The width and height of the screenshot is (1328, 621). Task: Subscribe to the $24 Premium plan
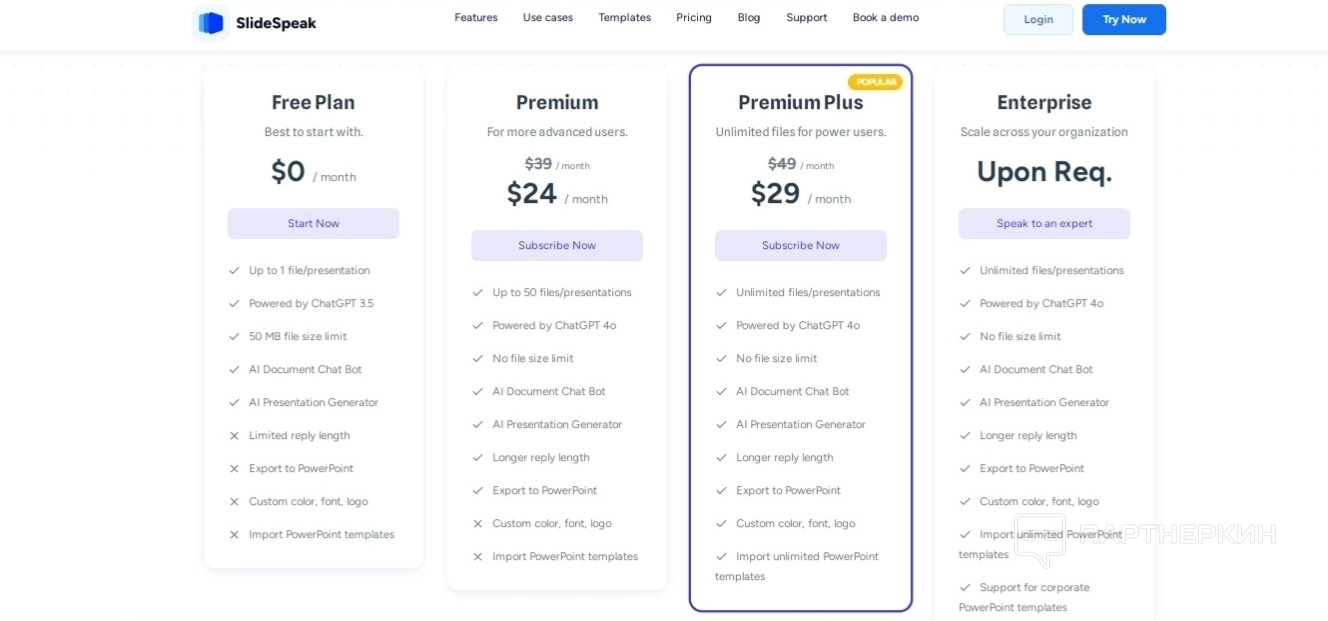pos(557,246)
